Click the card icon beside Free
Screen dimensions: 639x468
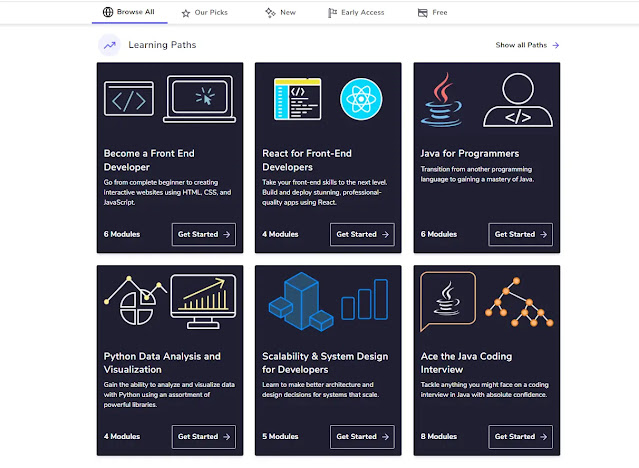(x=423, y=13)
